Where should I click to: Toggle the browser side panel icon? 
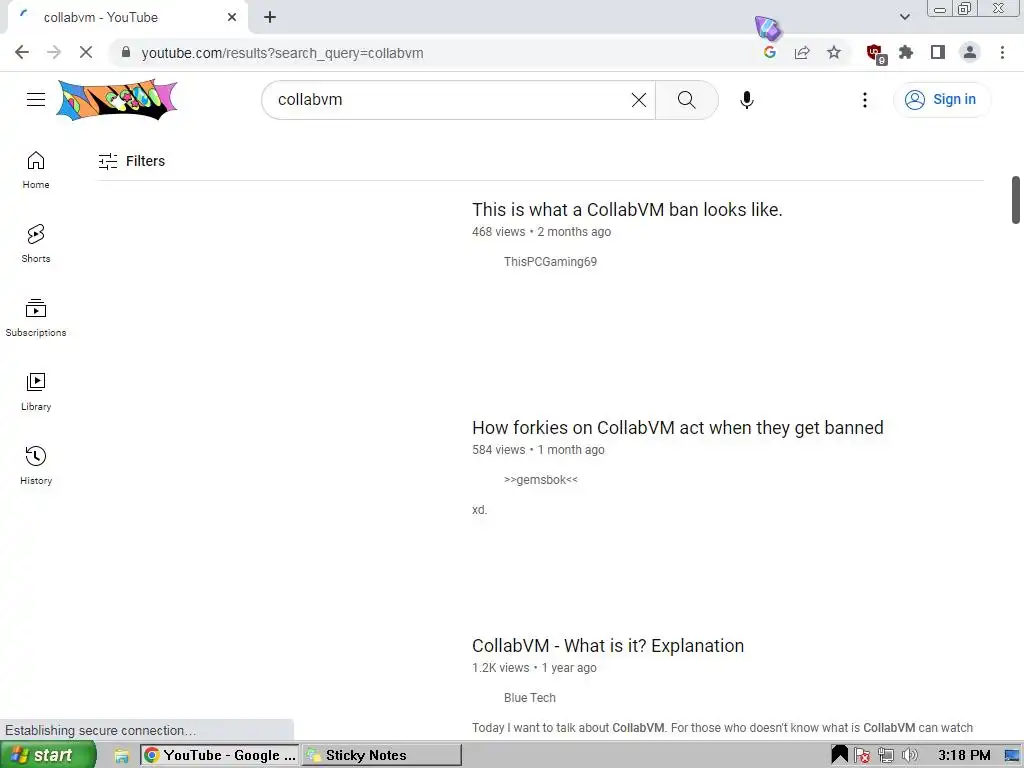click(x=938, y=52)
